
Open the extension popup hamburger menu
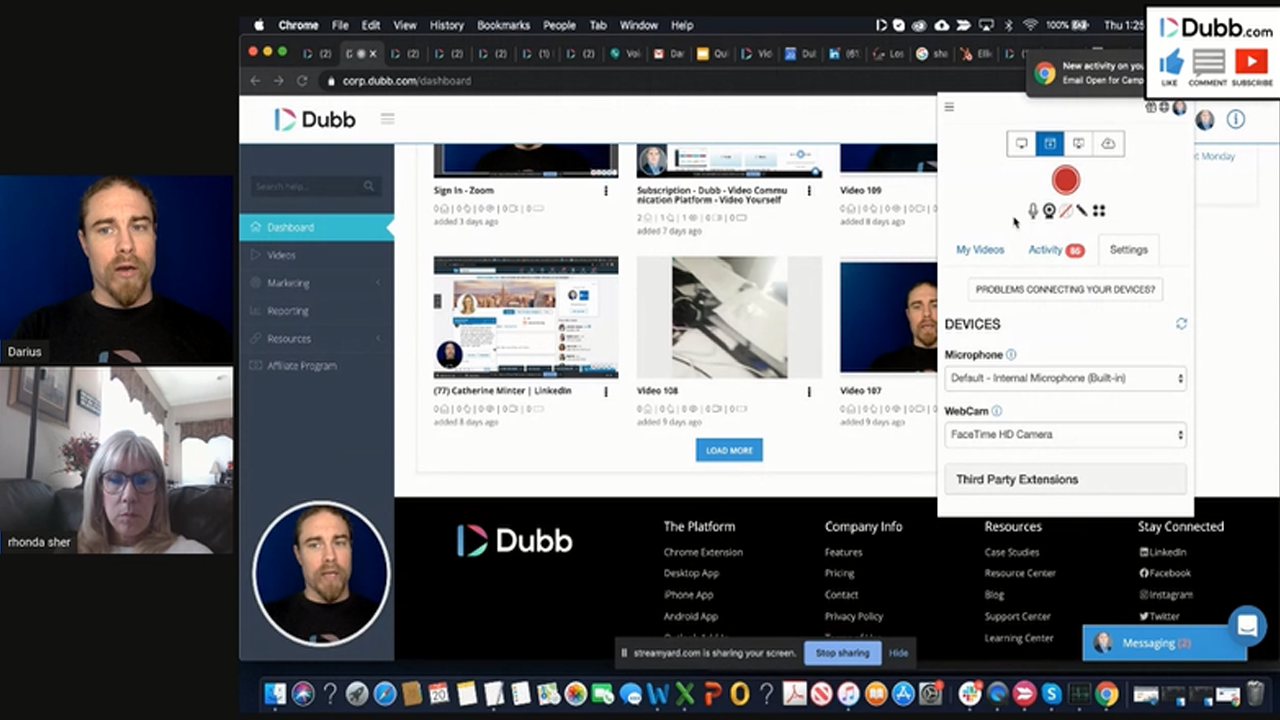949,107
